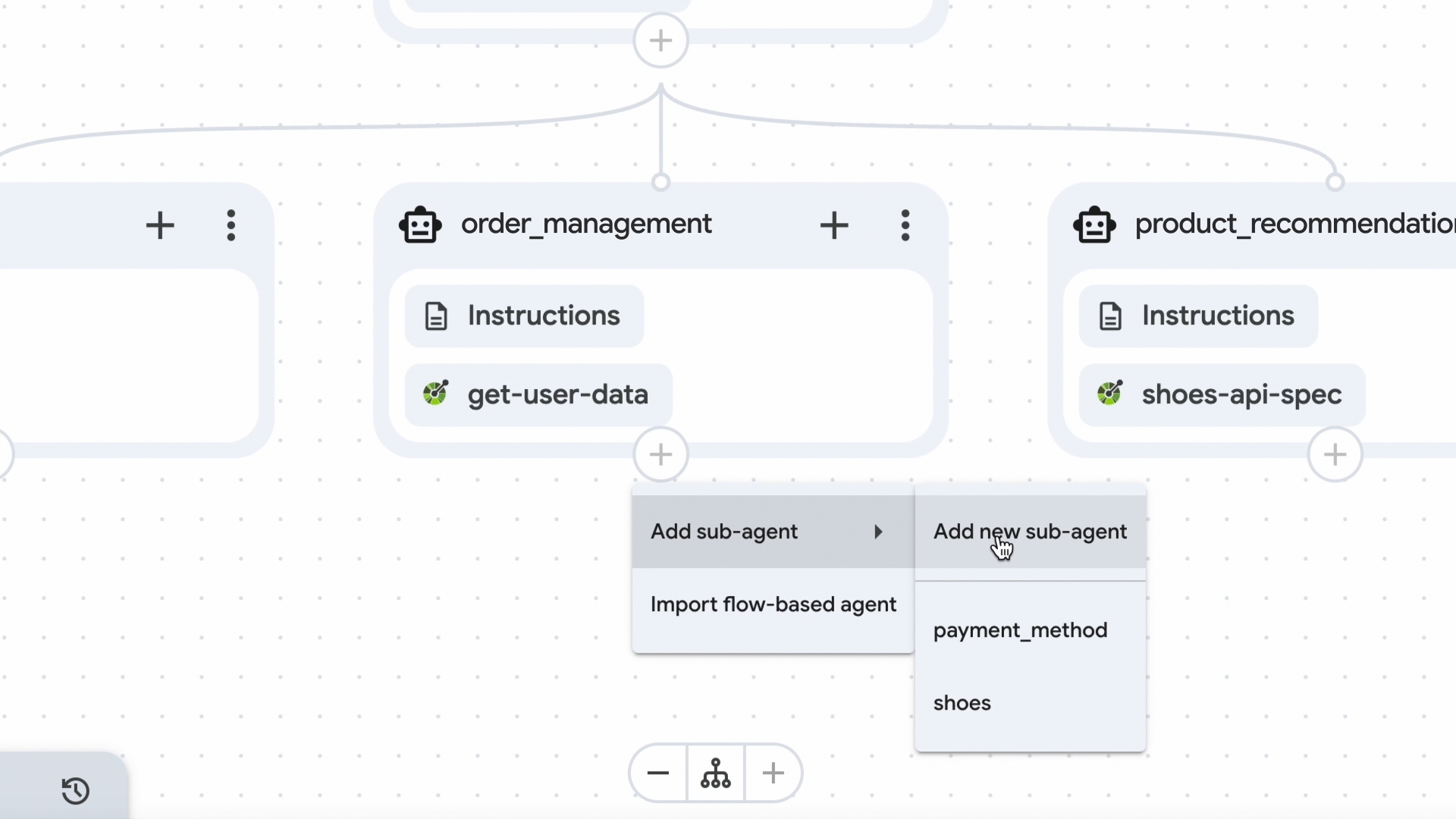Select Add new sub-agent option
This screenshot has height=819, width=1456.
1030,532
